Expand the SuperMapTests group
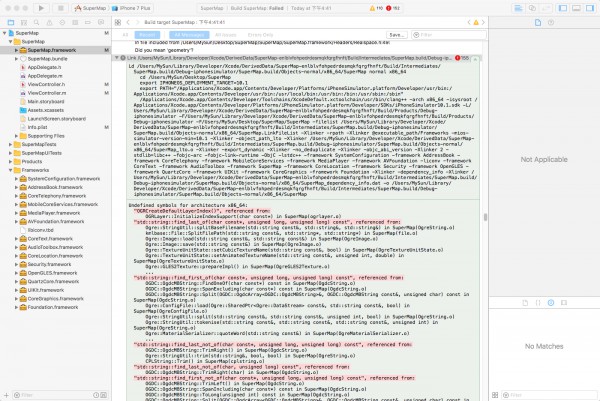Screen dimensions: 600x401 click(x=10, y=145)
